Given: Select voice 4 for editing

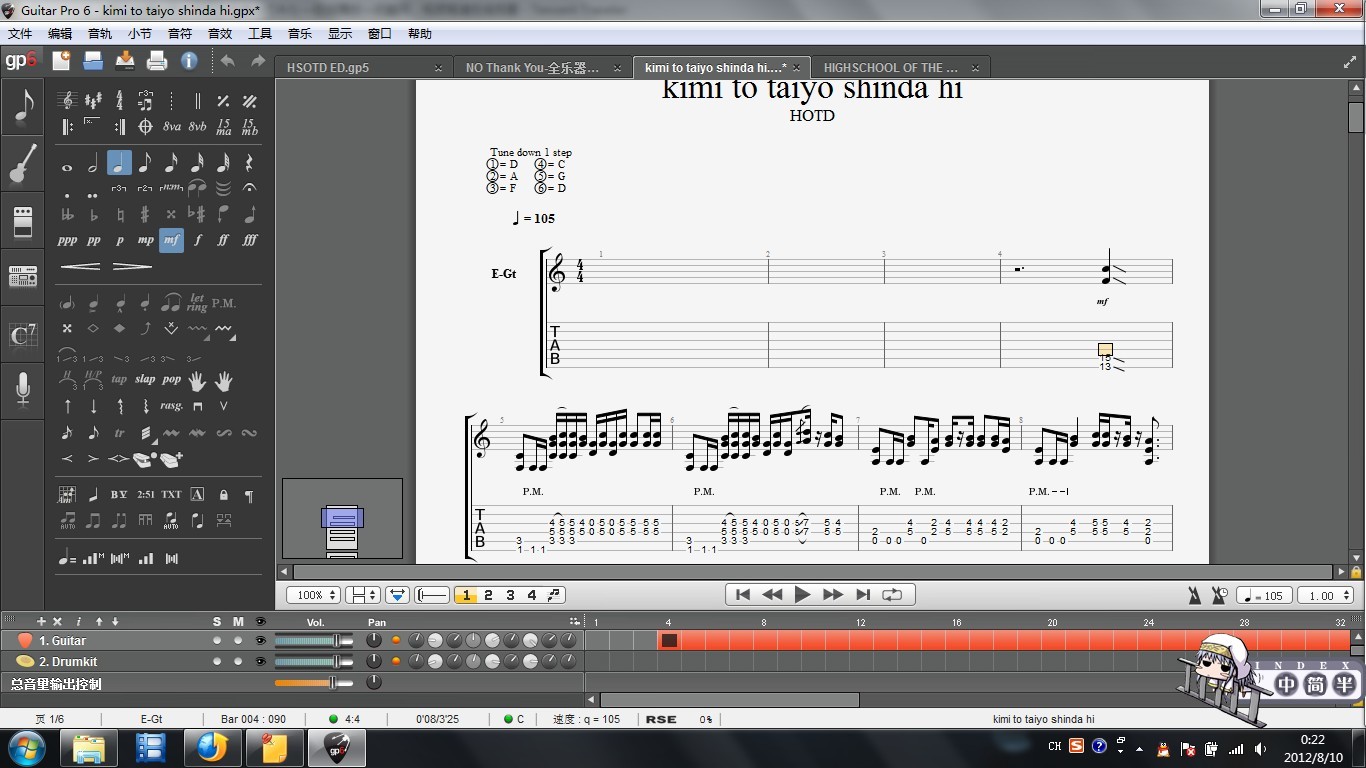Looking at the screenshot, I should [532, 595].
